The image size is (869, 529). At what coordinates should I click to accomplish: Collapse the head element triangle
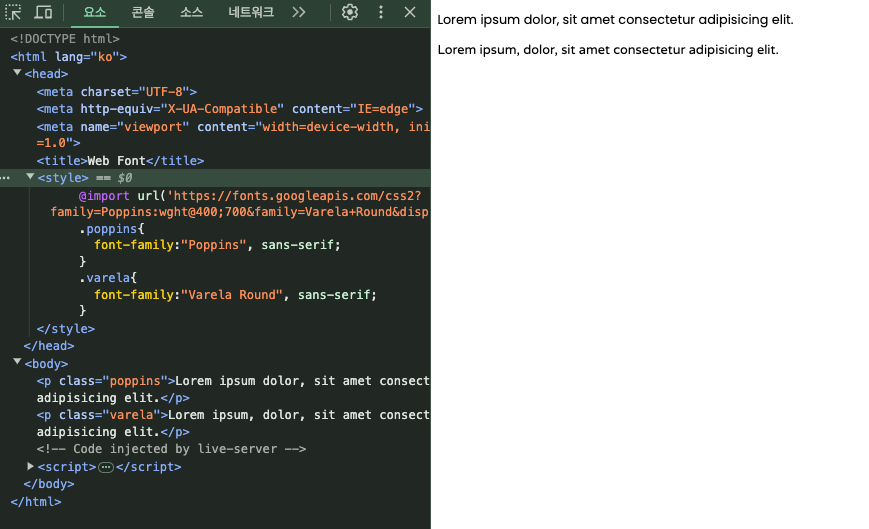click(17, 73)
